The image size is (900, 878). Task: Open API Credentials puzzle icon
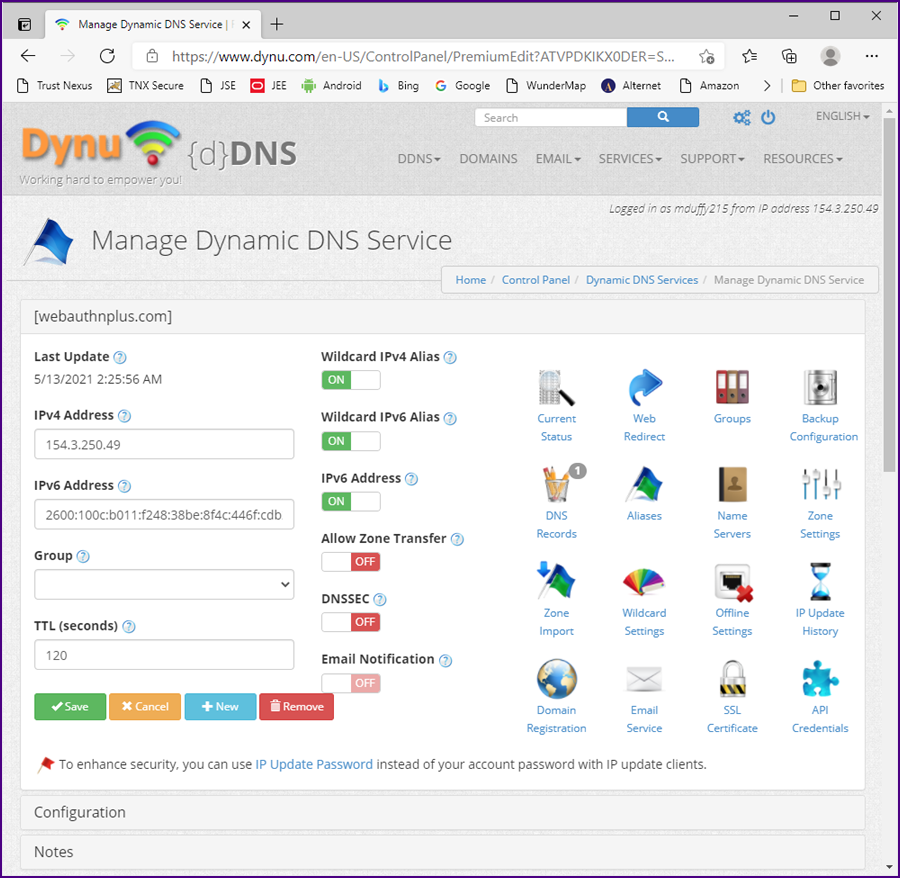820,680
